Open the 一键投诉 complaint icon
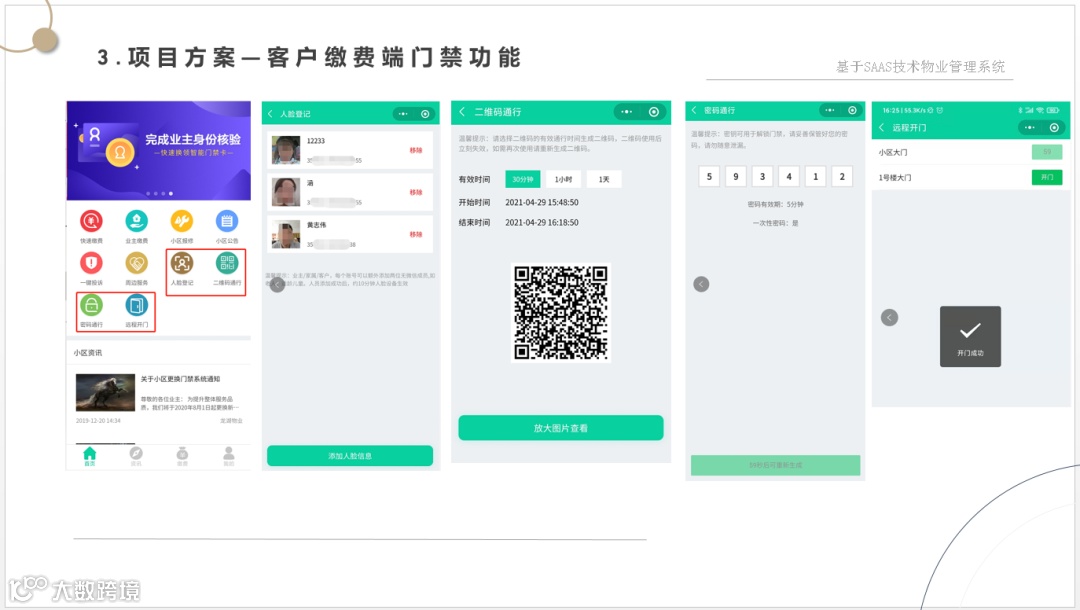 91,262
